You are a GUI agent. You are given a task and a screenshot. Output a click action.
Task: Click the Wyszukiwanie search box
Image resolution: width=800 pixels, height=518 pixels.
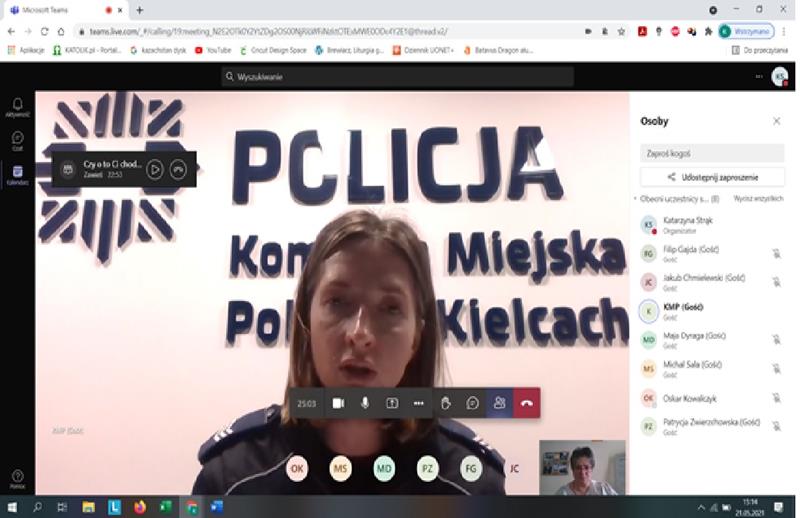[x=398, y=77]
